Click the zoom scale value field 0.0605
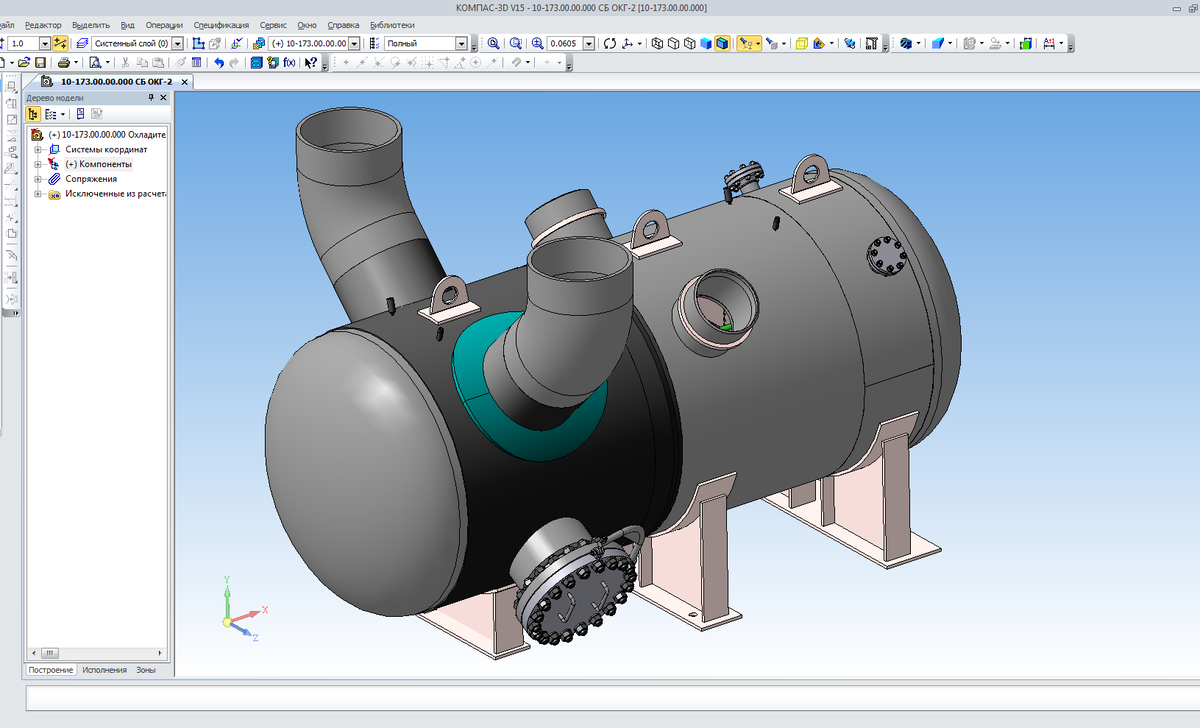This screenshot has height=728, width=1200. coord(564,44)
